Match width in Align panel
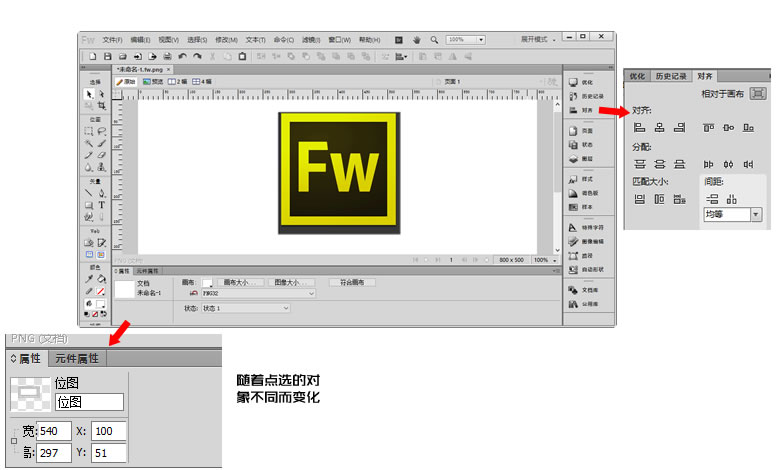This screenshot has width=777, height=470. 640,199
